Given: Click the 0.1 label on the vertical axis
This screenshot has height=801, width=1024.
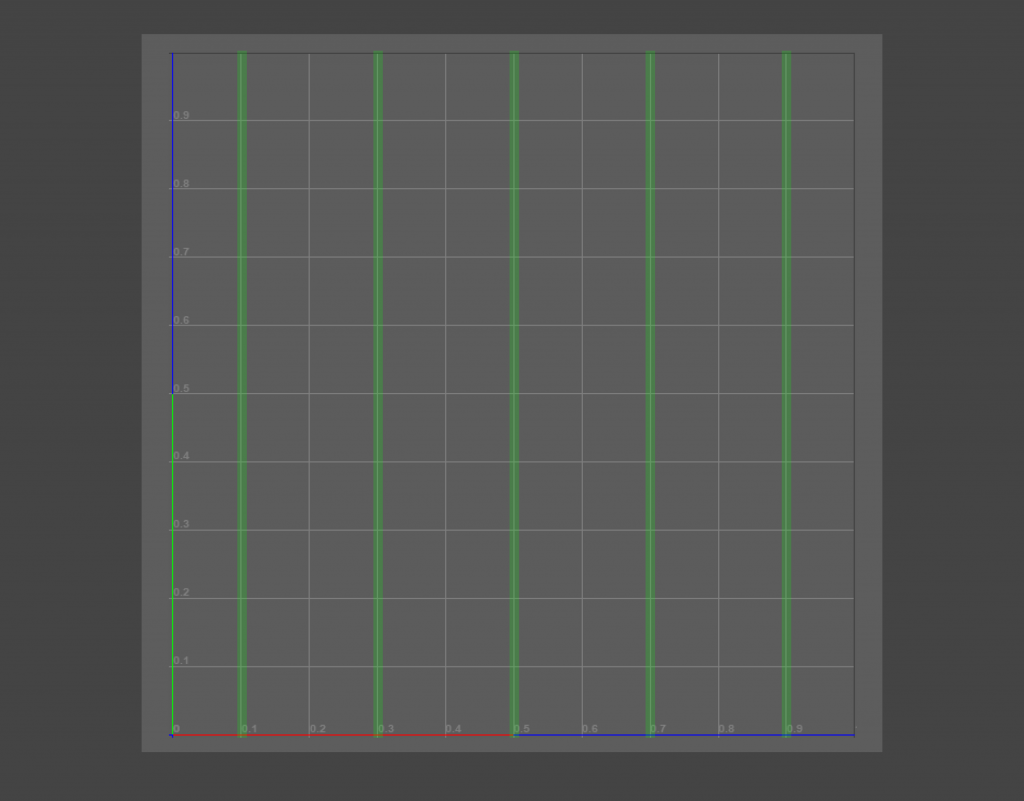Looking at the screenshot, I should (182, 660).
